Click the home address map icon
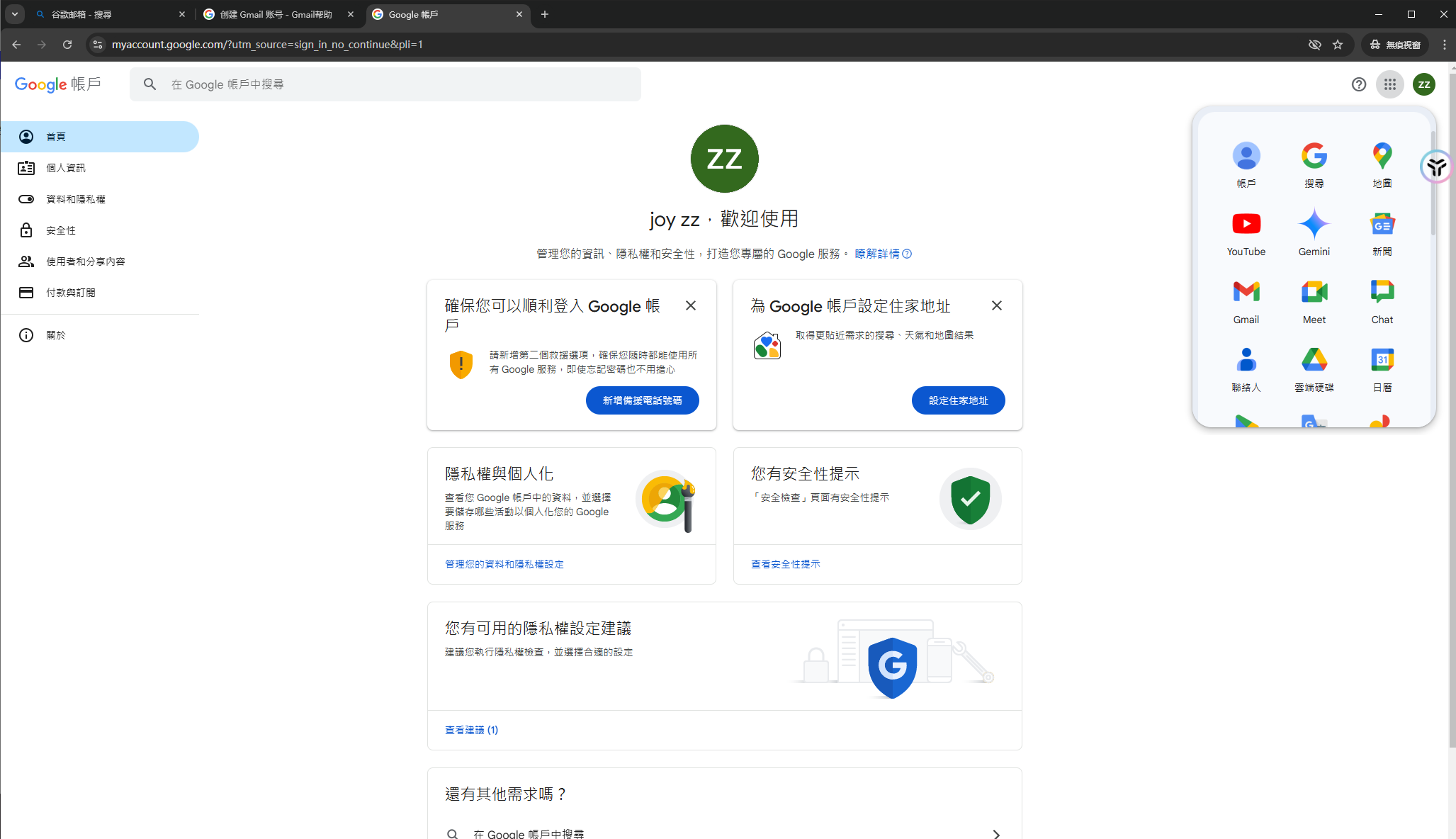 (x=767, y=345)
